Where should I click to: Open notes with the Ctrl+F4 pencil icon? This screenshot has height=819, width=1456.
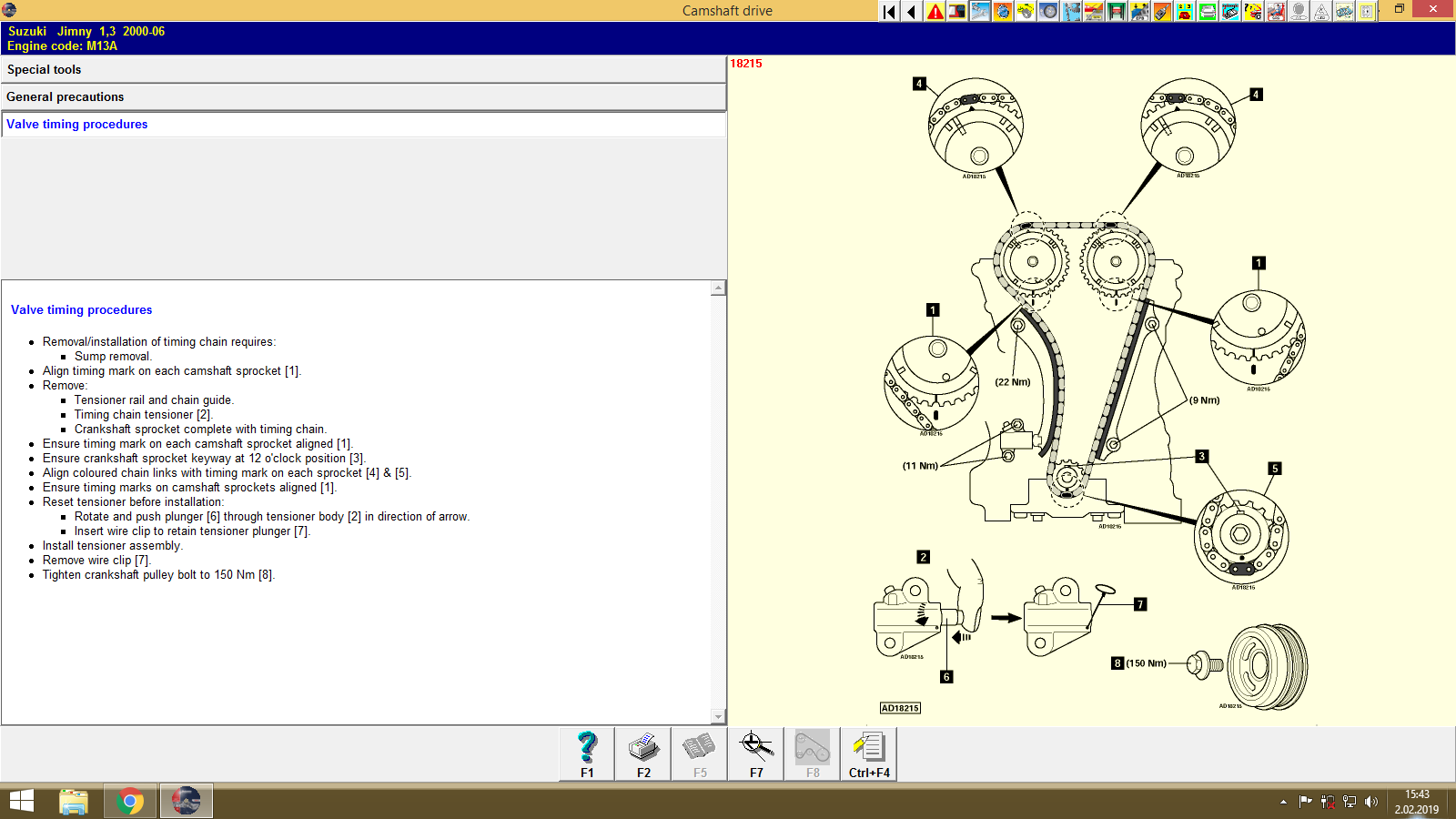(x=868, y=753)
